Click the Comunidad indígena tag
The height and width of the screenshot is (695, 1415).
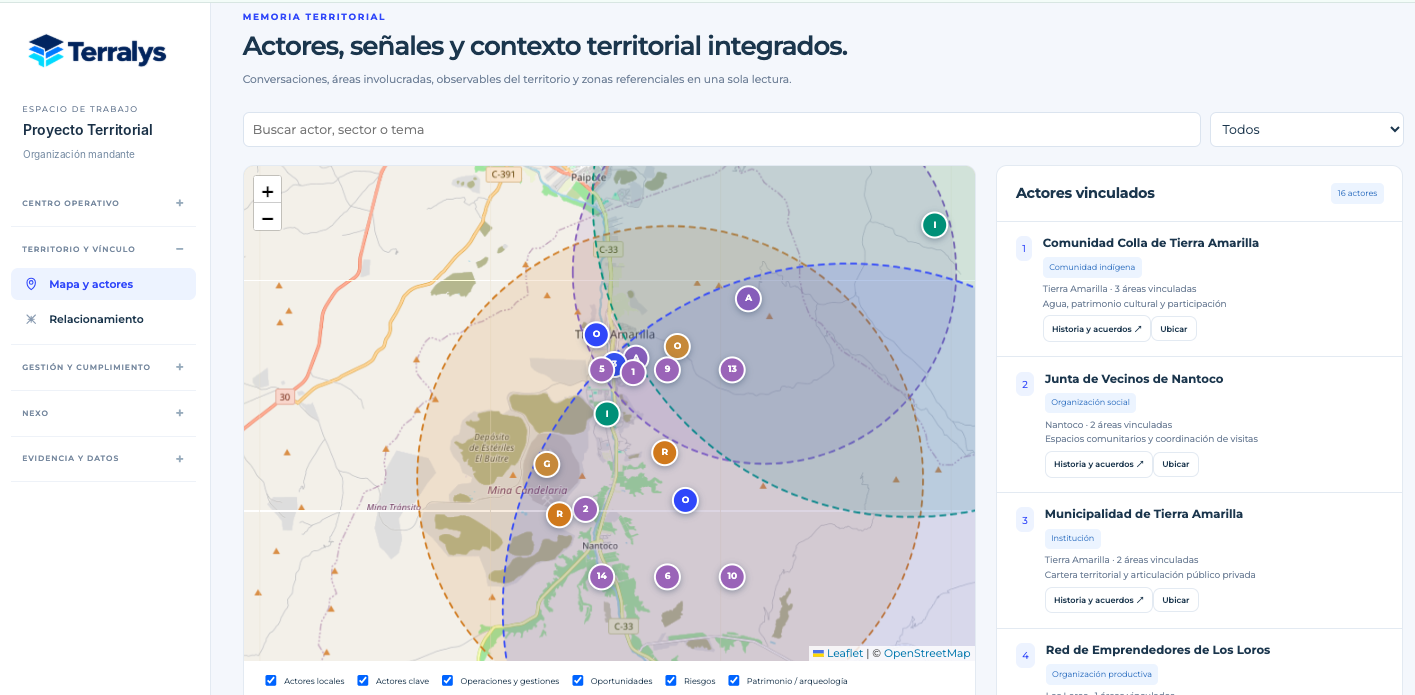point(1092,267)
